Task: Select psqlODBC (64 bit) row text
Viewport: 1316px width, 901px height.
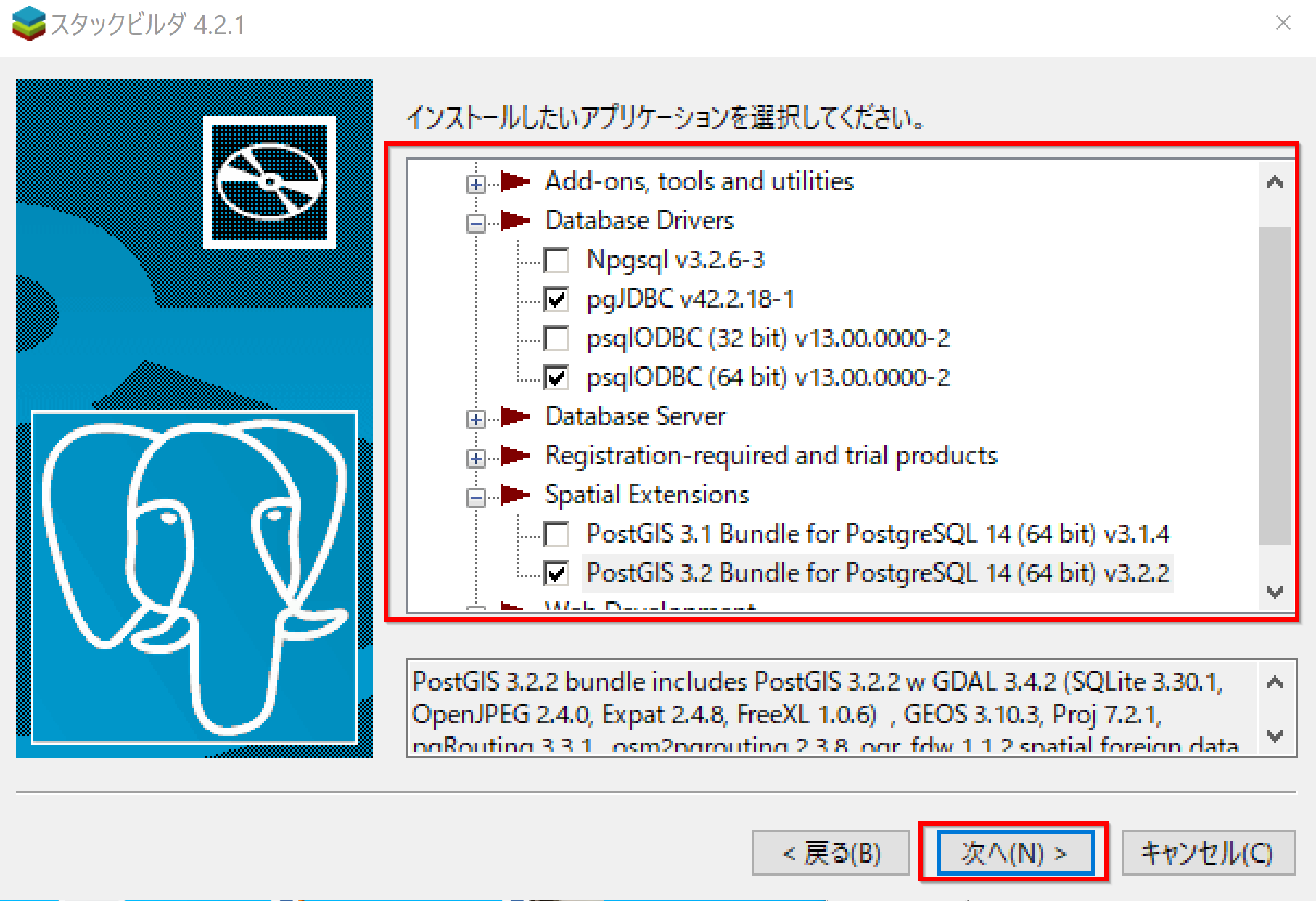Action: (768, 377)
